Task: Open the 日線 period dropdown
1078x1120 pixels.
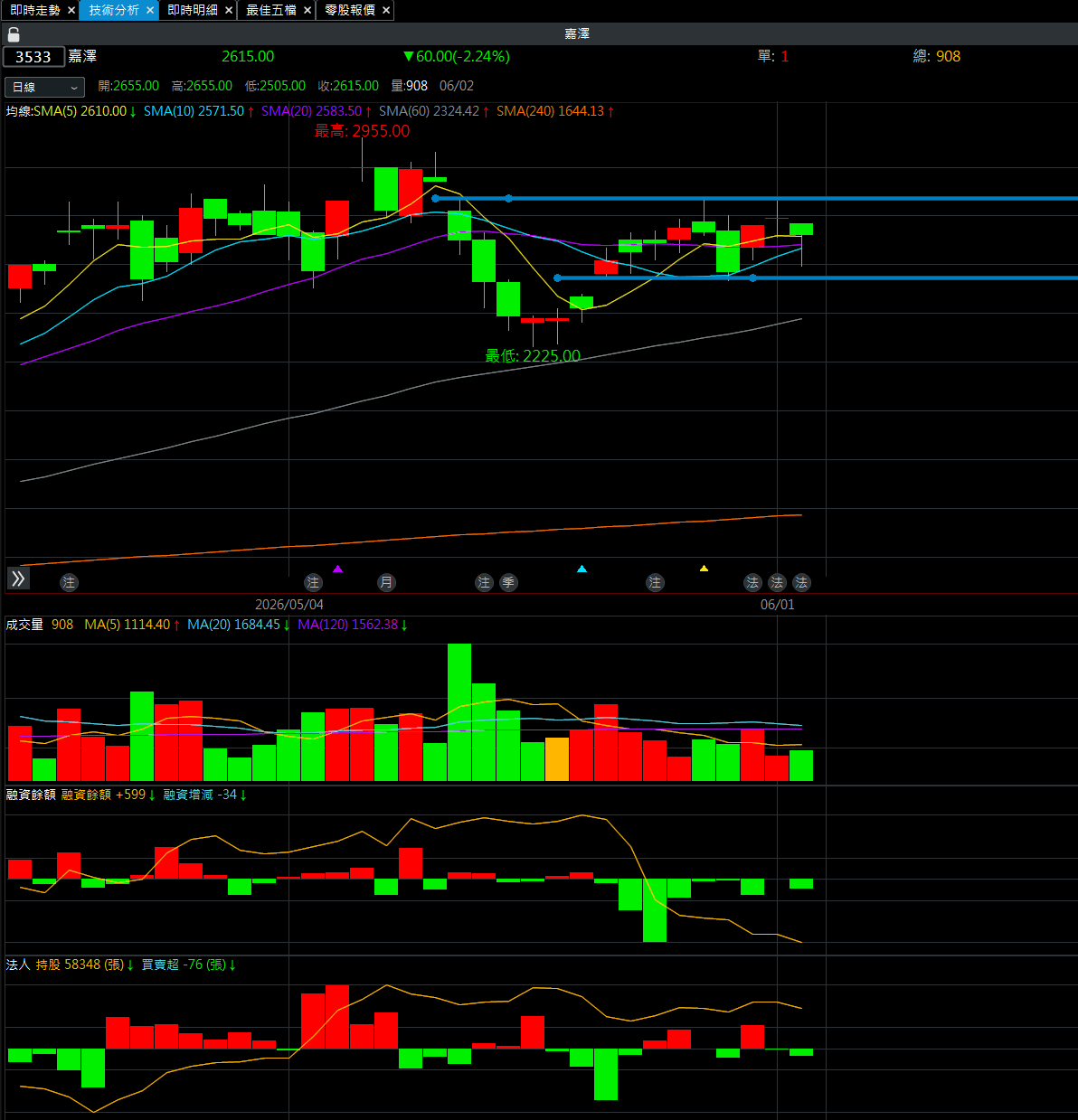Action: [44, 87]
